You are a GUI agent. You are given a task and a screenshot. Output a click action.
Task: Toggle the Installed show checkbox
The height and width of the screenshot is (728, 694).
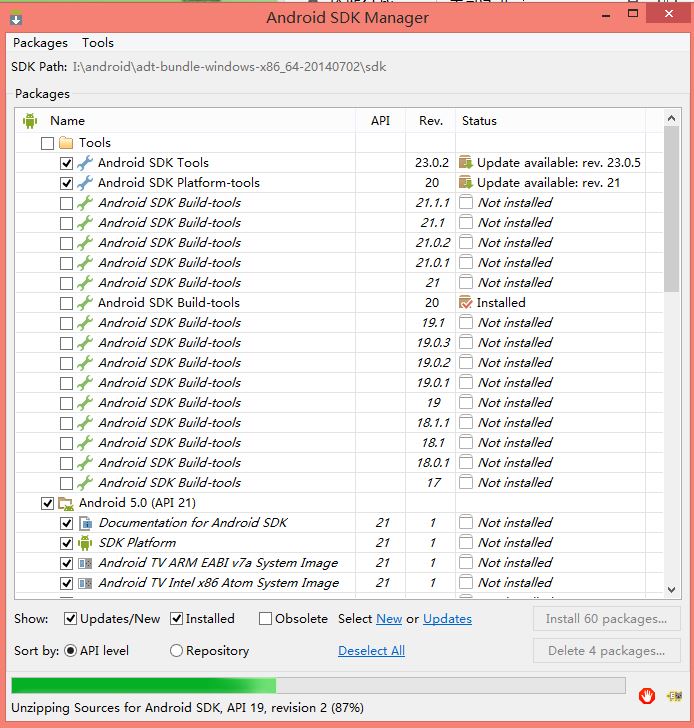point(176,619)
